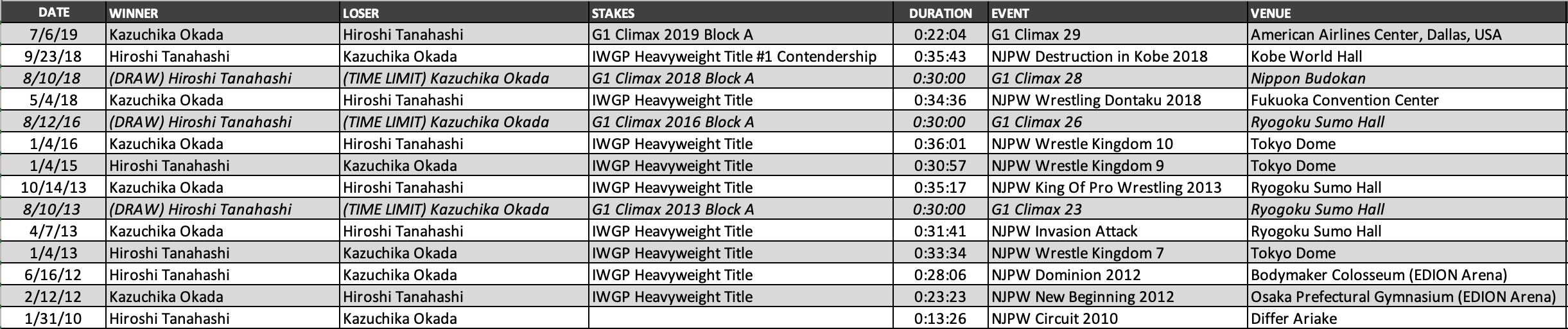The width and height of the screenshot is (1568, 329).
Task: Click the STAKES header cell
Action: point(741,13)
